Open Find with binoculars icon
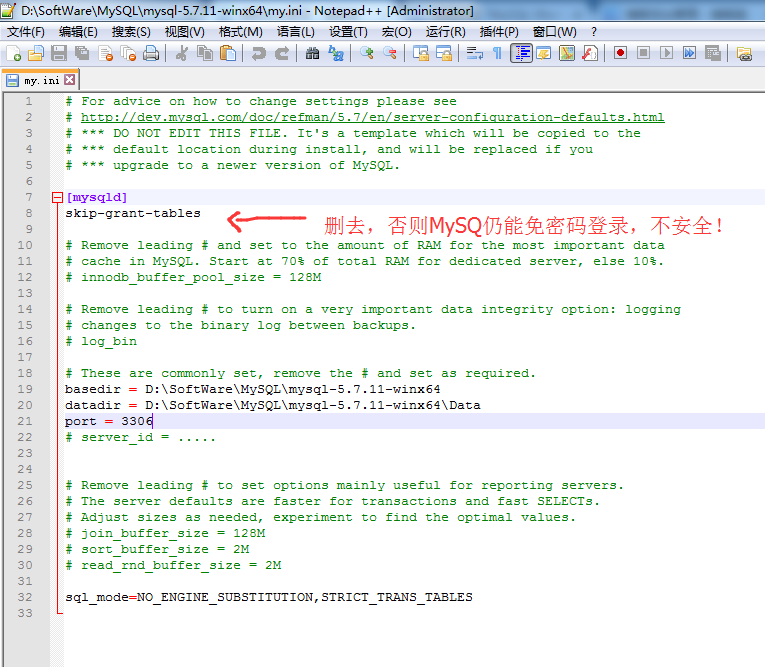The height and width of the screenshot is (667, 765). (x=313, y=53)
